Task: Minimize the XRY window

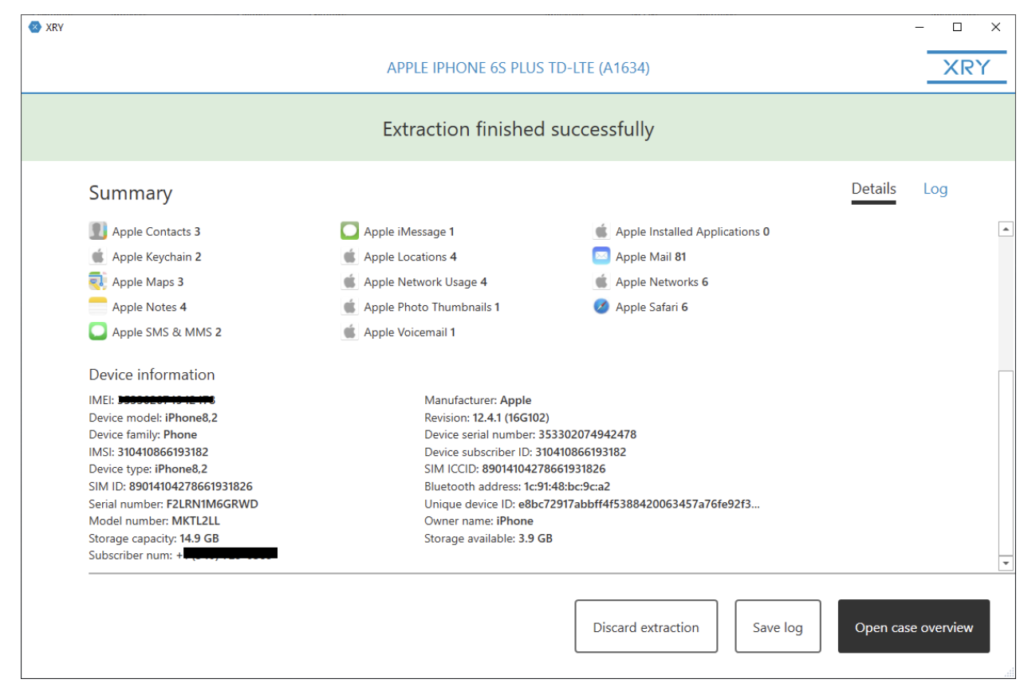Action: tap(920, 27)
